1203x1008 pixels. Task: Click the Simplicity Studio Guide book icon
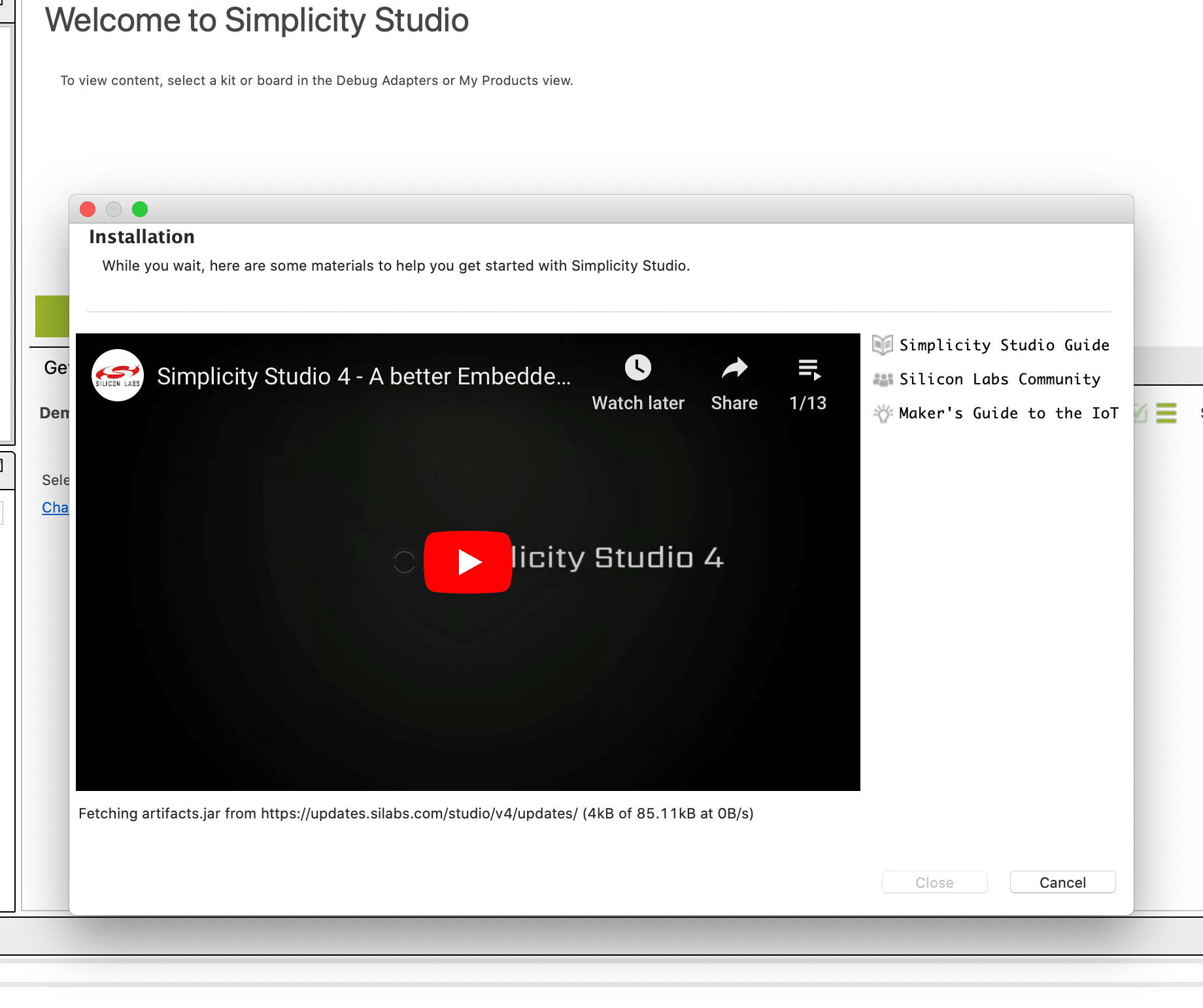pyautogui.click(x=883, y=345)
